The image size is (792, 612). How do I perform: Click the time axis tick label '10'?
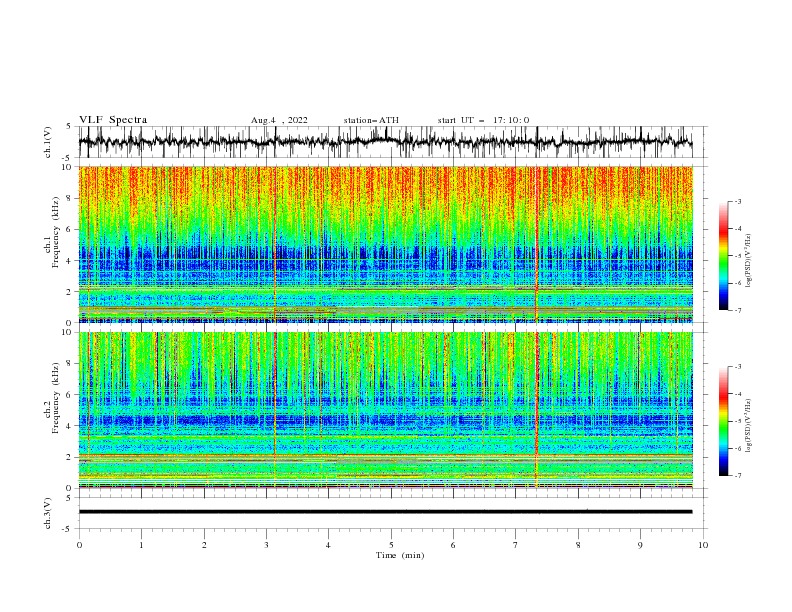pos(703,545)
